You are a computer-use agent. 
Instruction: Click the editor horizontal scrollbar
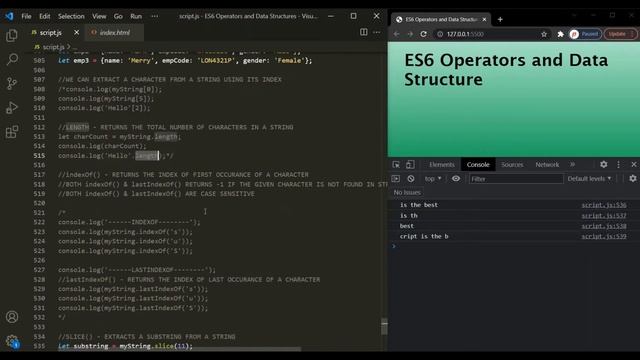click(x=180, y=349)
